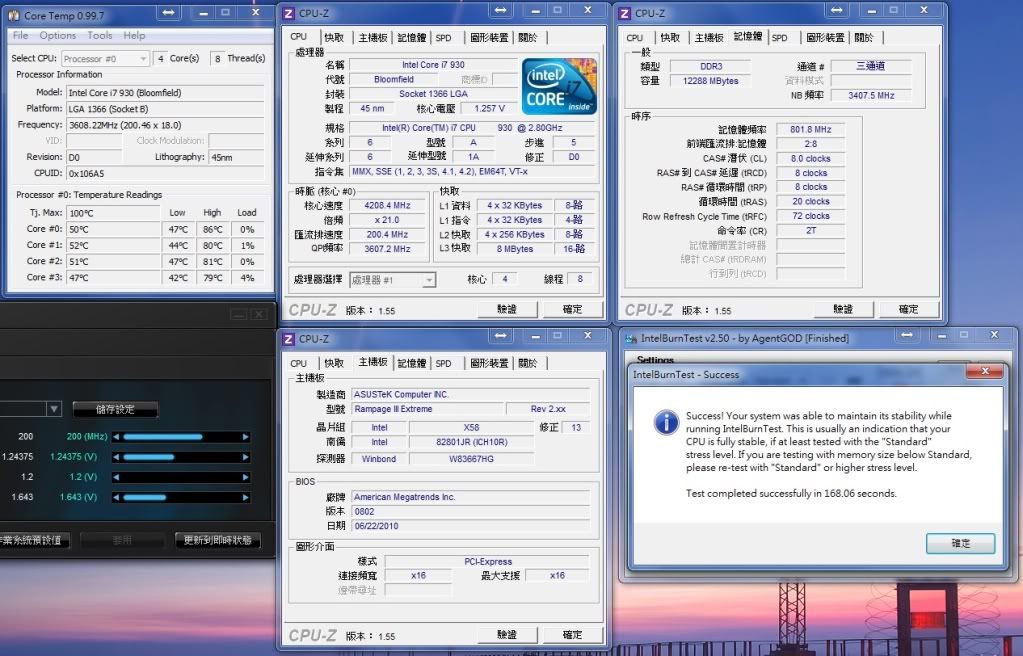Click the double-arrow button in Core Temp title bar
This screenshot has height=656, width=1023.
click(x=168, y=12)
